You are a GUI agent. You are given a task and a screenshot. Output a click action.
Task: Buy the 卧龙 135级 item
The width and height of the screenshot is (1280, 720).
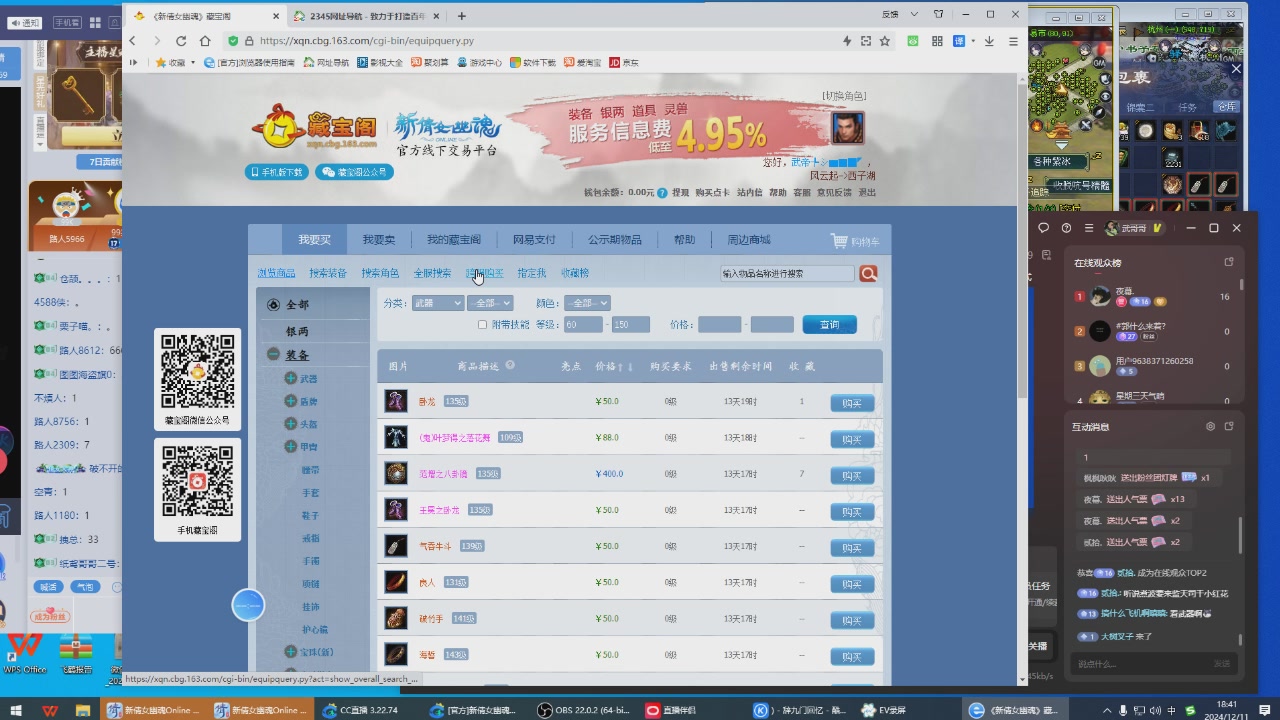852,403
